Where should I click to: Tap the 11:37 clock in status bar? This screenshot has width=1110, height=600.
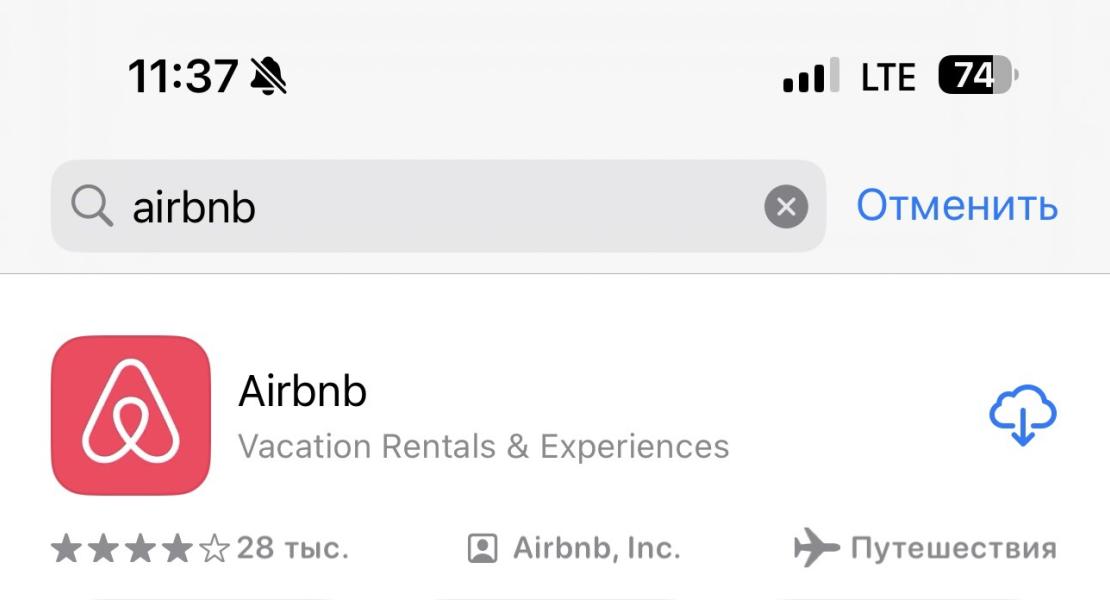(183, 76)
